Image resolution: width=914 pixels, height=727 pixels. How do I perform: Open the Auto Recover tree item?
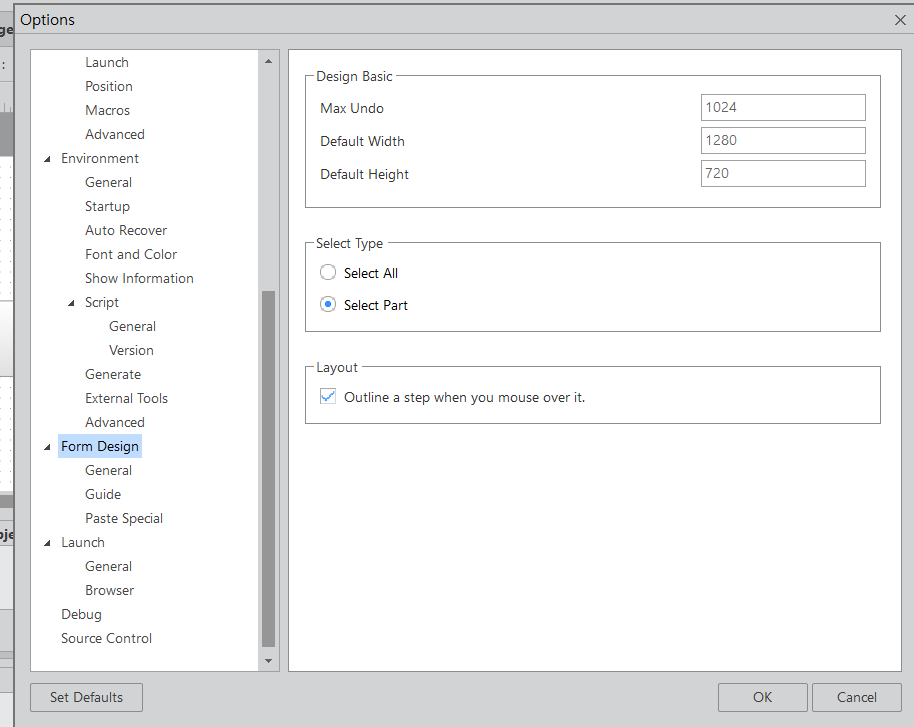[x=126, y=230]
